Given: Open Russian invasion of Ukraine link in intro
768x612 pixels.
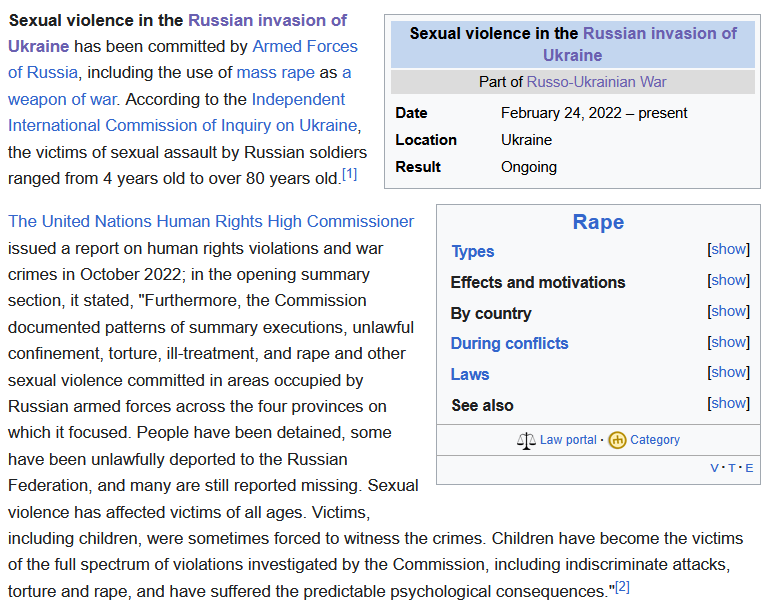Looking at the screenshot, I should pos(267,21).
